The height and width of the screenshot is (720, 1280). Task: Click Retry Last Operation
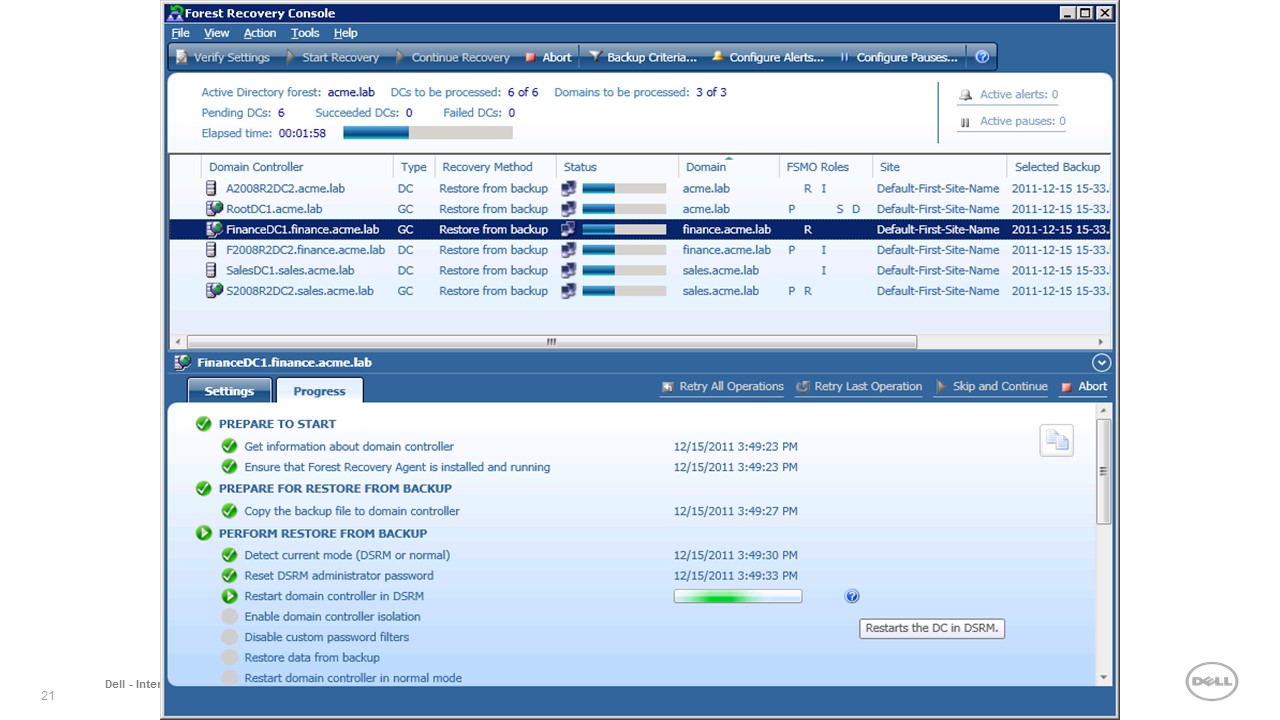(x=859, y=386)
